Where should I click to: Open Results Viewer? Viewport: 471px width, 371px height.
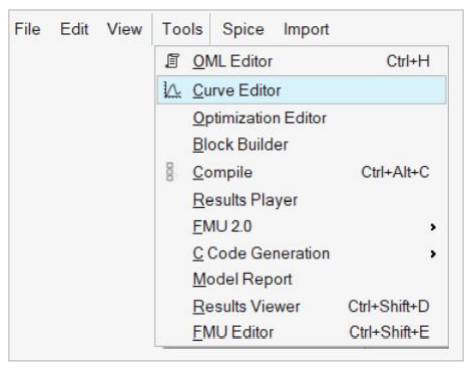pos(302,306)
